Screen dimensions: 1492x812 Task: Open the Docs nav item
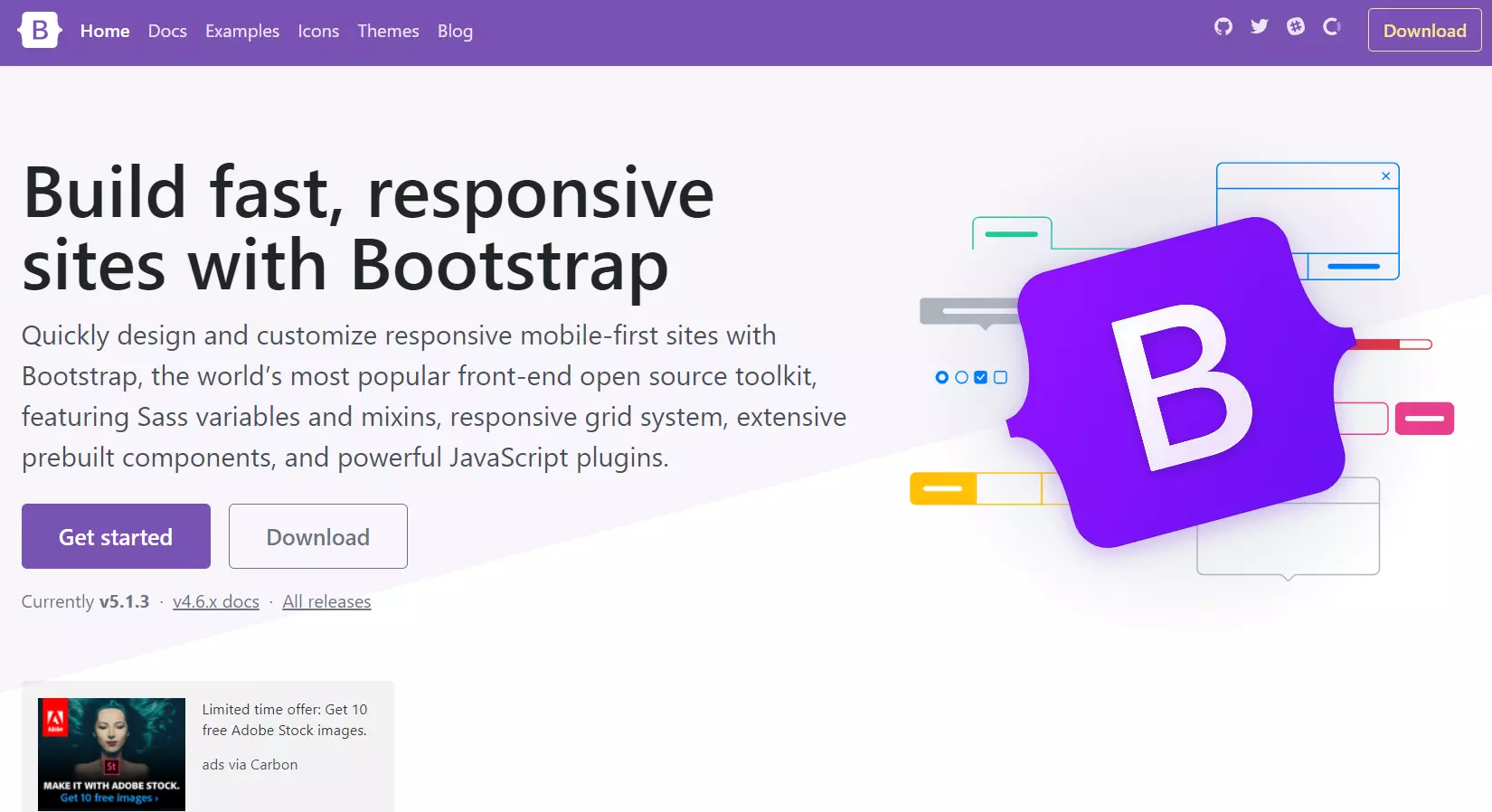click(x=167, y=31)
